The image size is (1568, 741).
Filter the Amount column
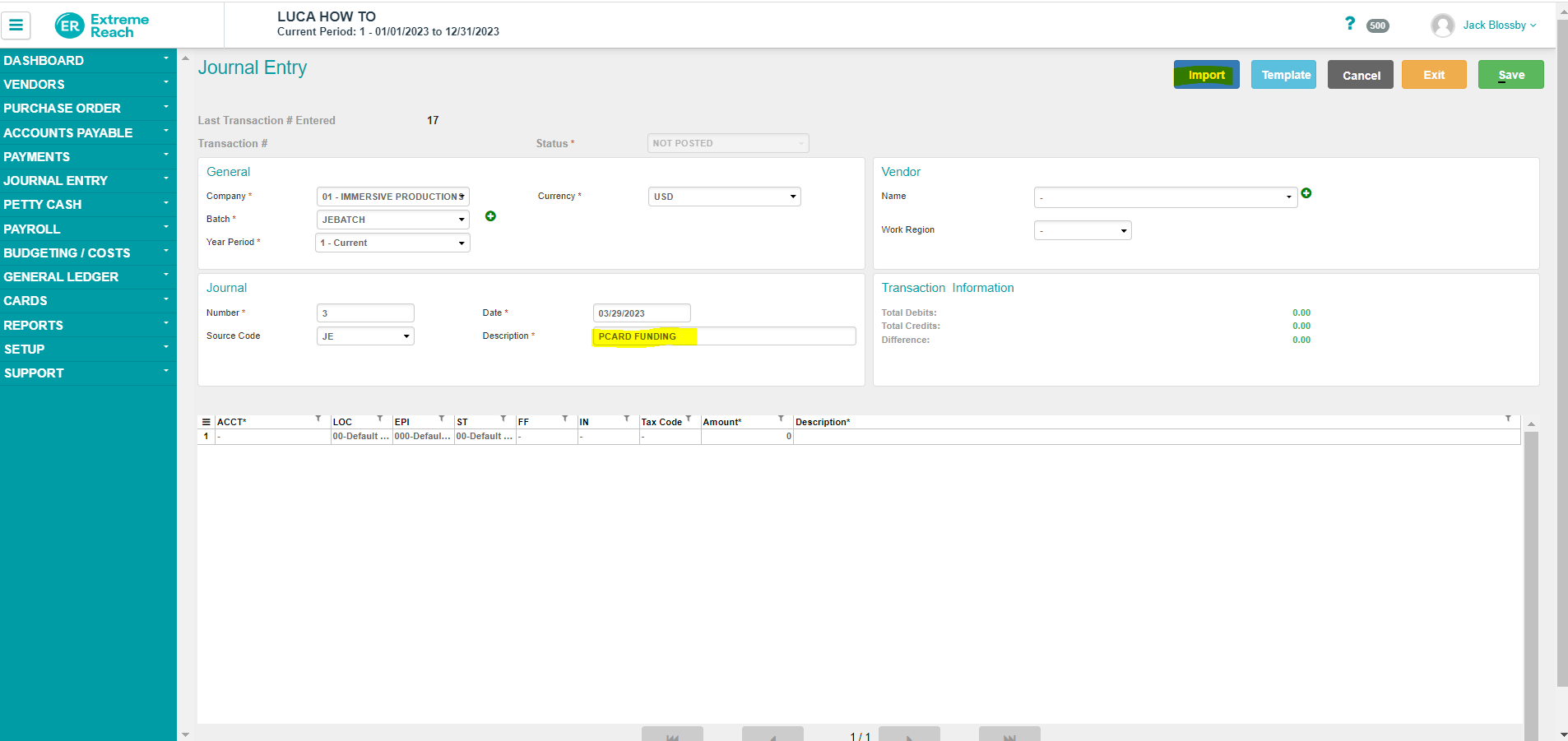[x=781, y=419]
